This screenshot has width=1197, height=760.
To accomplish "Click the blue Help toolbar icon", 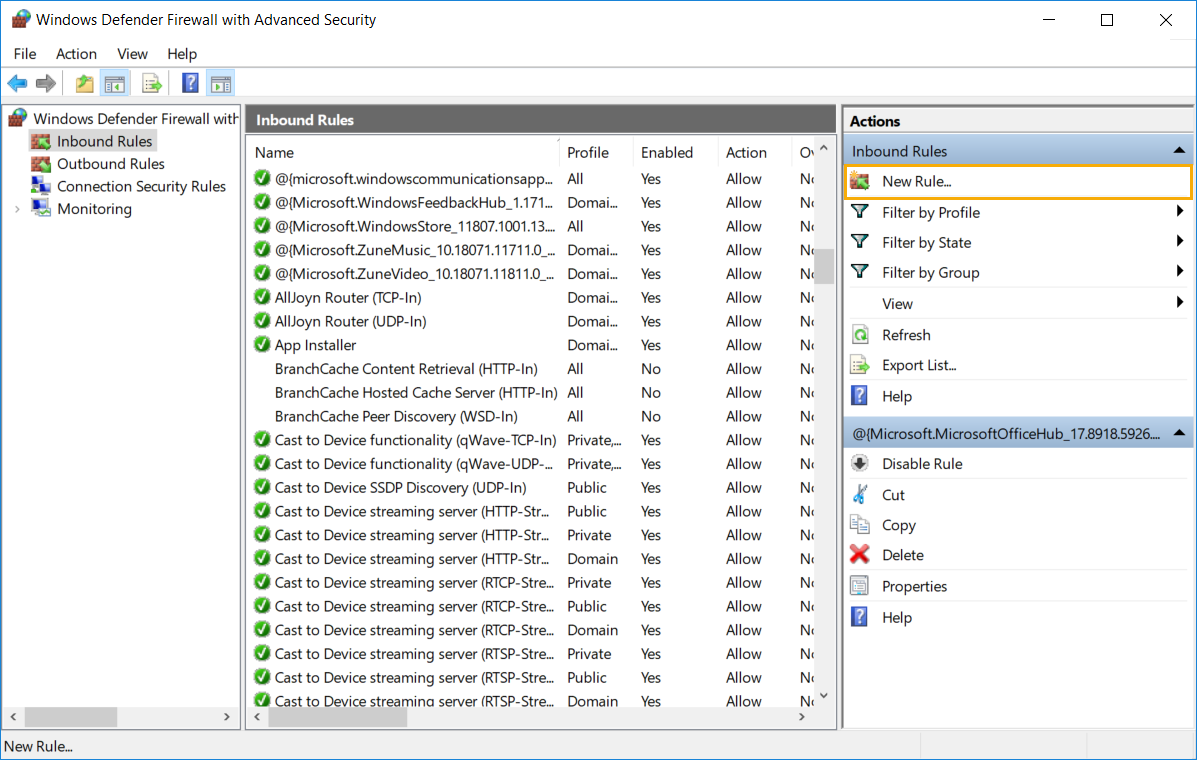I will (x=190, y=83).
